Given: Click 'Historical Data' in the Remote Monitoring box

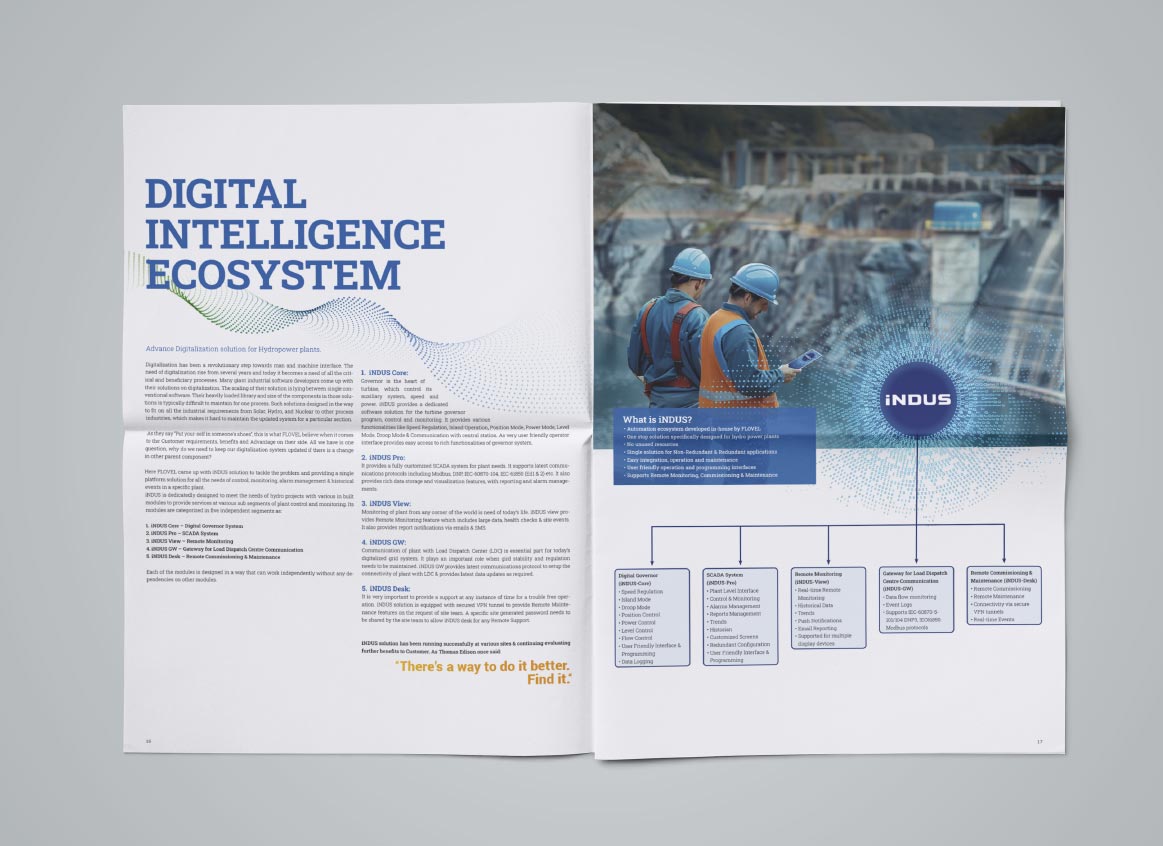Looking at the screenshot, I should pyautogui.click(x=814, y=605).
